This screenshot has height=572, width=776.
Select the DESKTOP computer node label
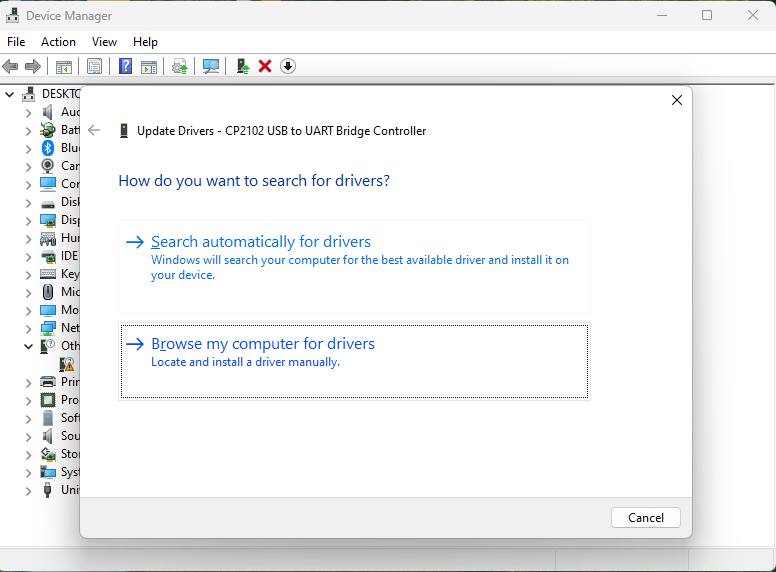pyautogui.click(x=61, y=94)
